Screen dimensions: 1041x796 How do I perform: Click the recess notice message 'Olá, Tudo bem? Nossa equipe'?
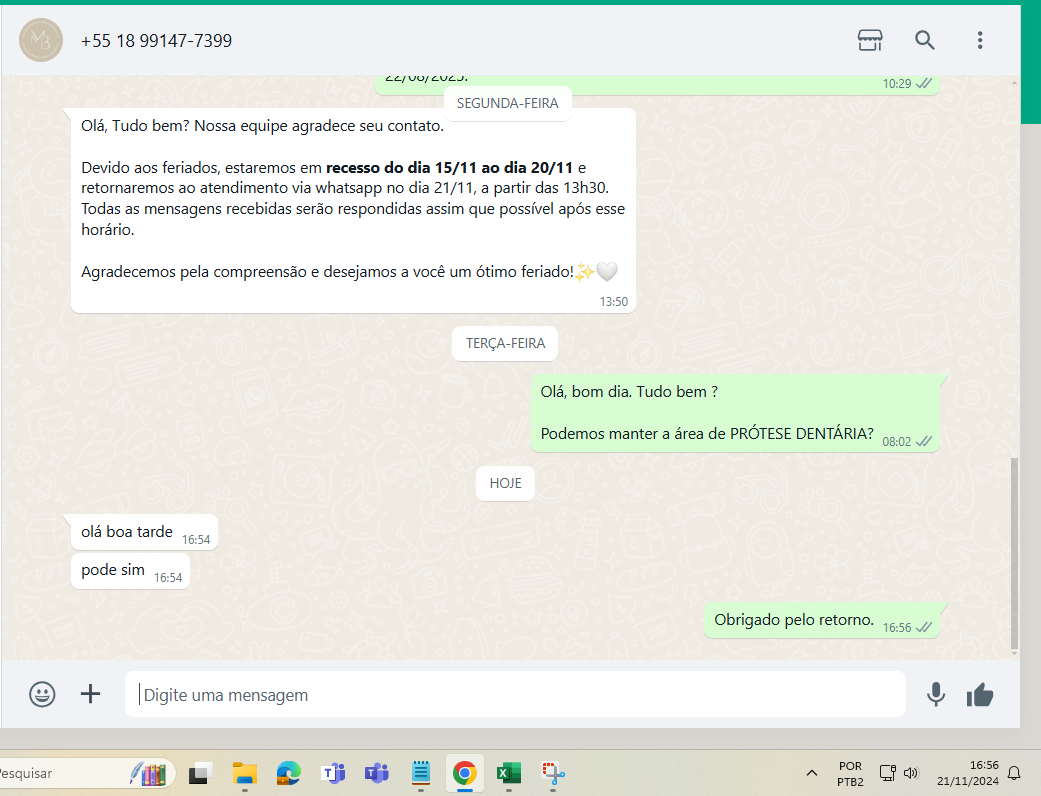pyautogui.click(x=353, y=210)
